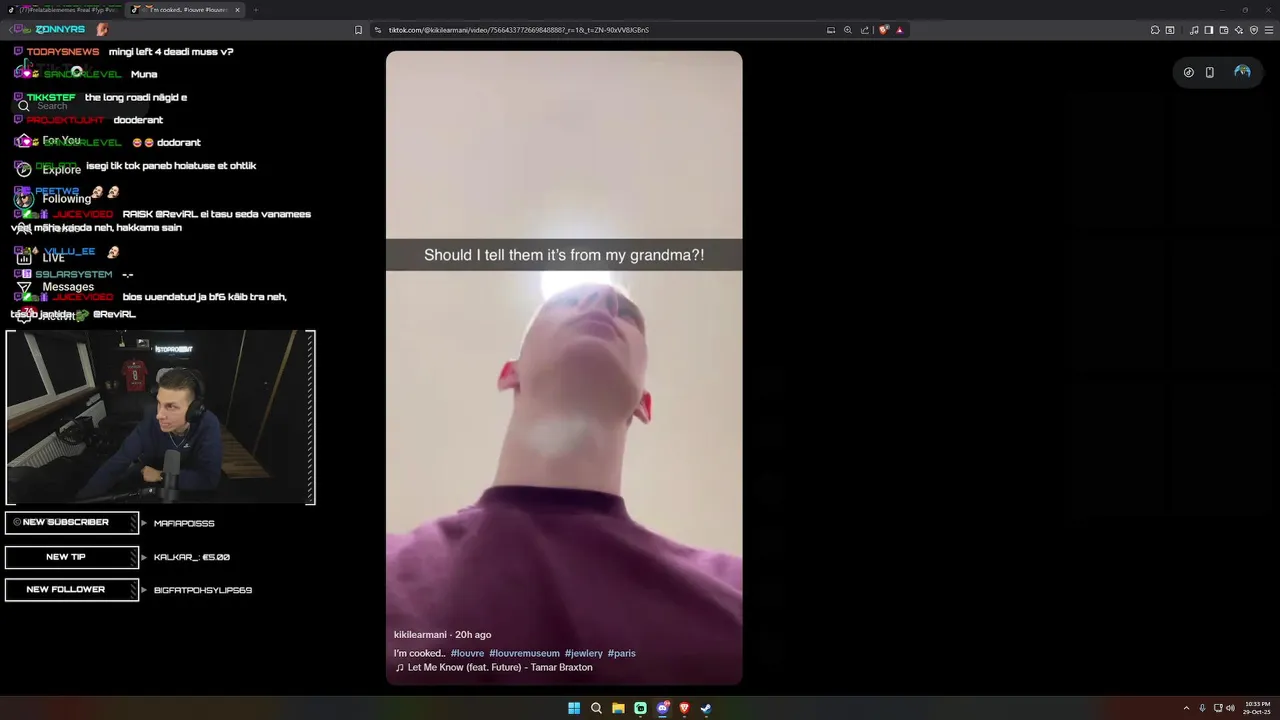Click the TikTok video player

(564, 368)
